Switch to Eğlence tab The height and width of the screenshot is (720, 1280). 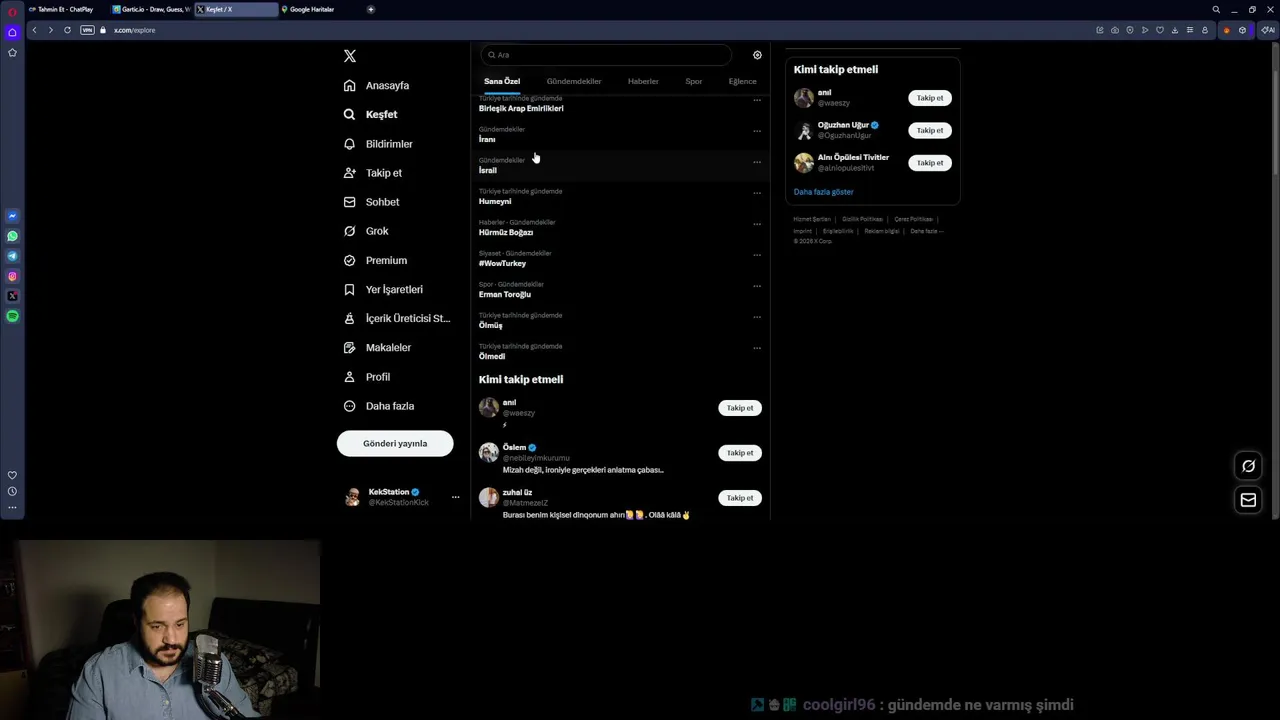pos(742,81)
